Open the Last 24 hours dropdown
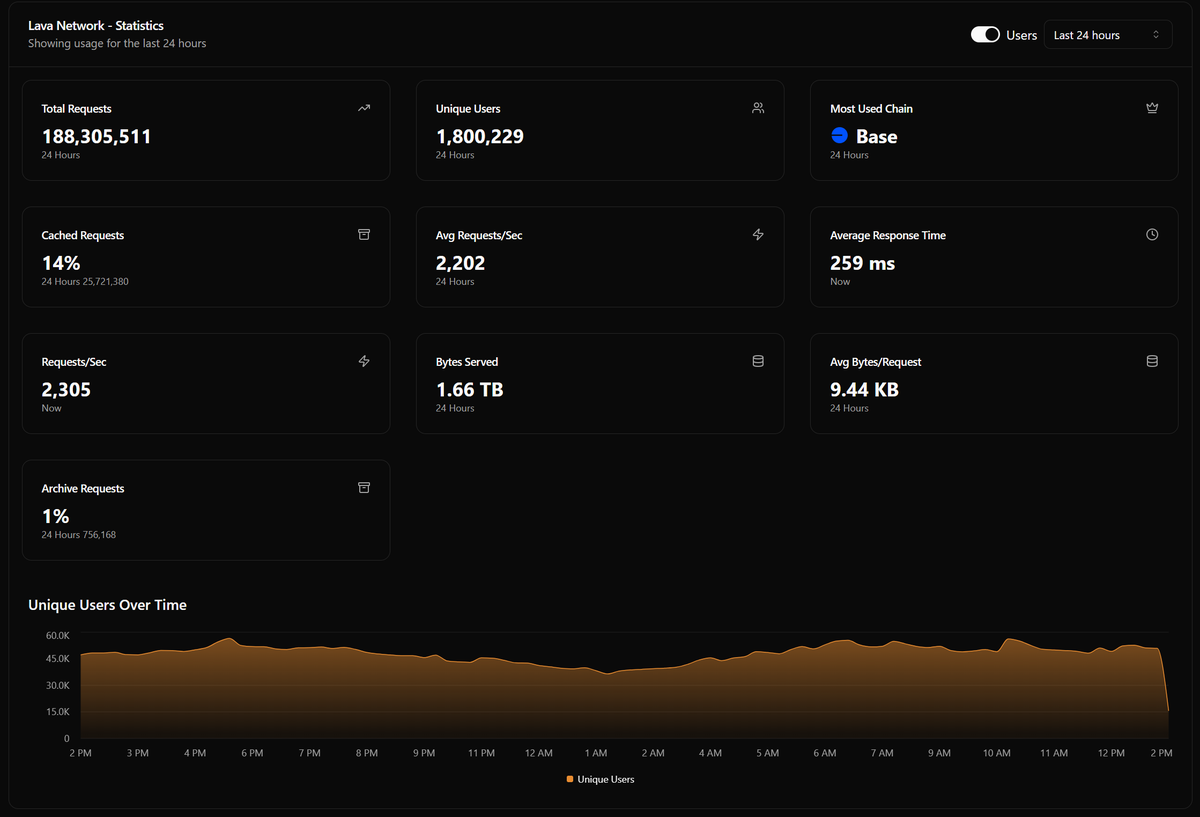This screenshot has width=1200, height=817. coord(1108,35)
